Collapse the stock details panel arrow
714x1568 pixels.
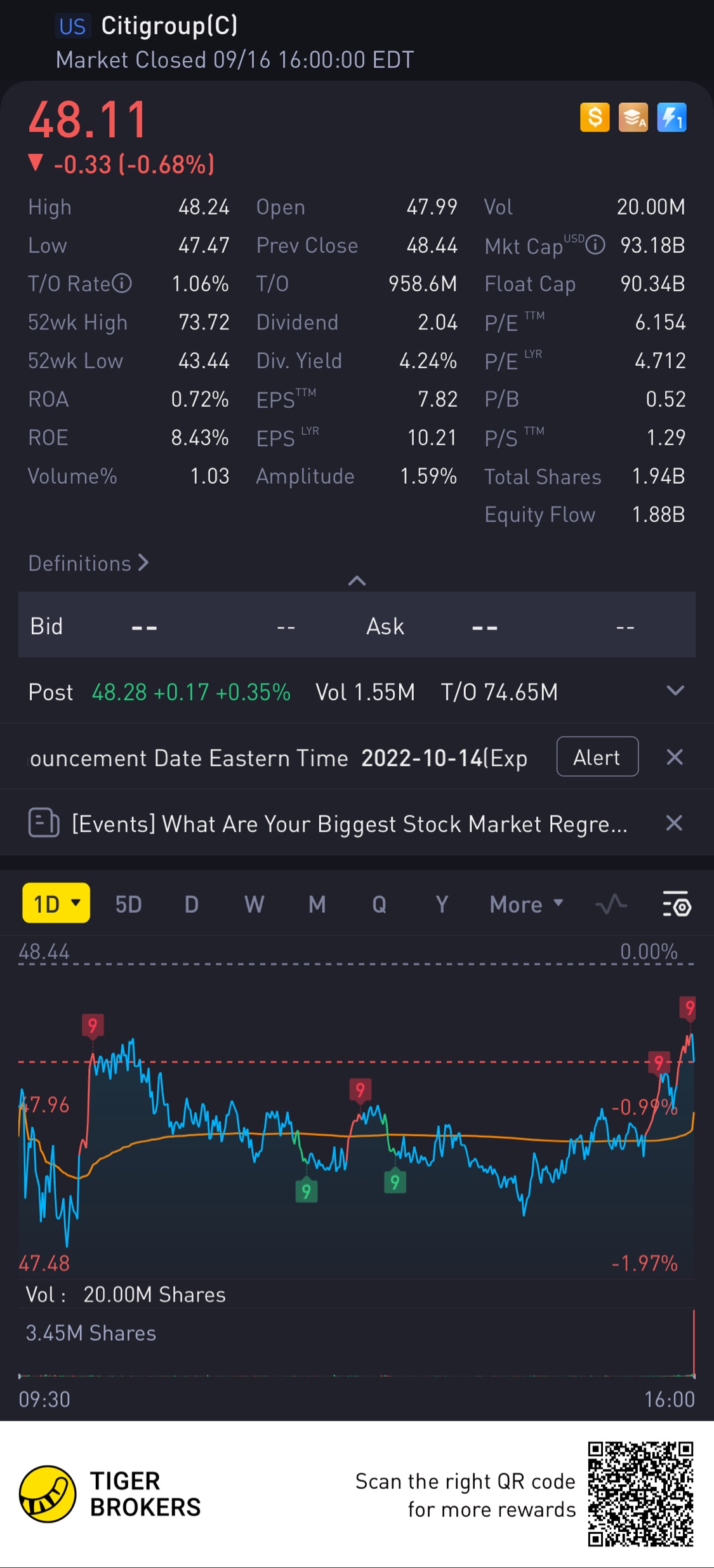[357, 580]
